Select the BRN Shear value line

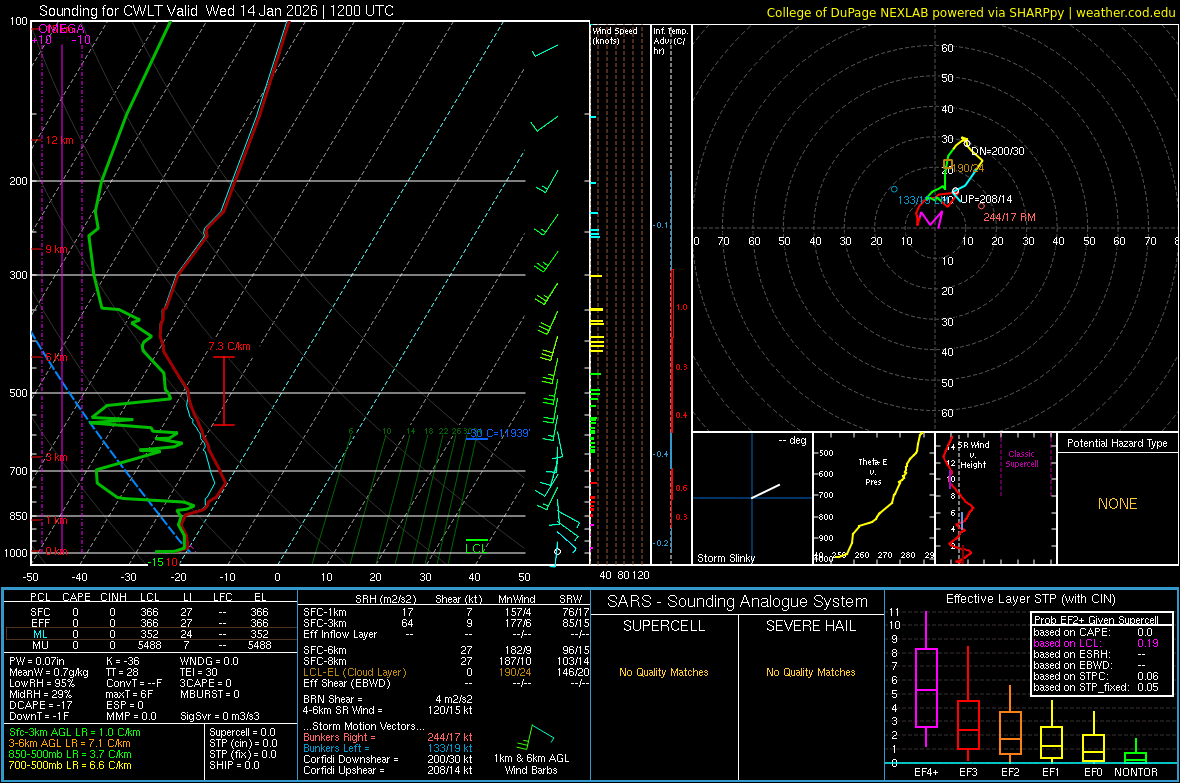(x=388, y=699)
